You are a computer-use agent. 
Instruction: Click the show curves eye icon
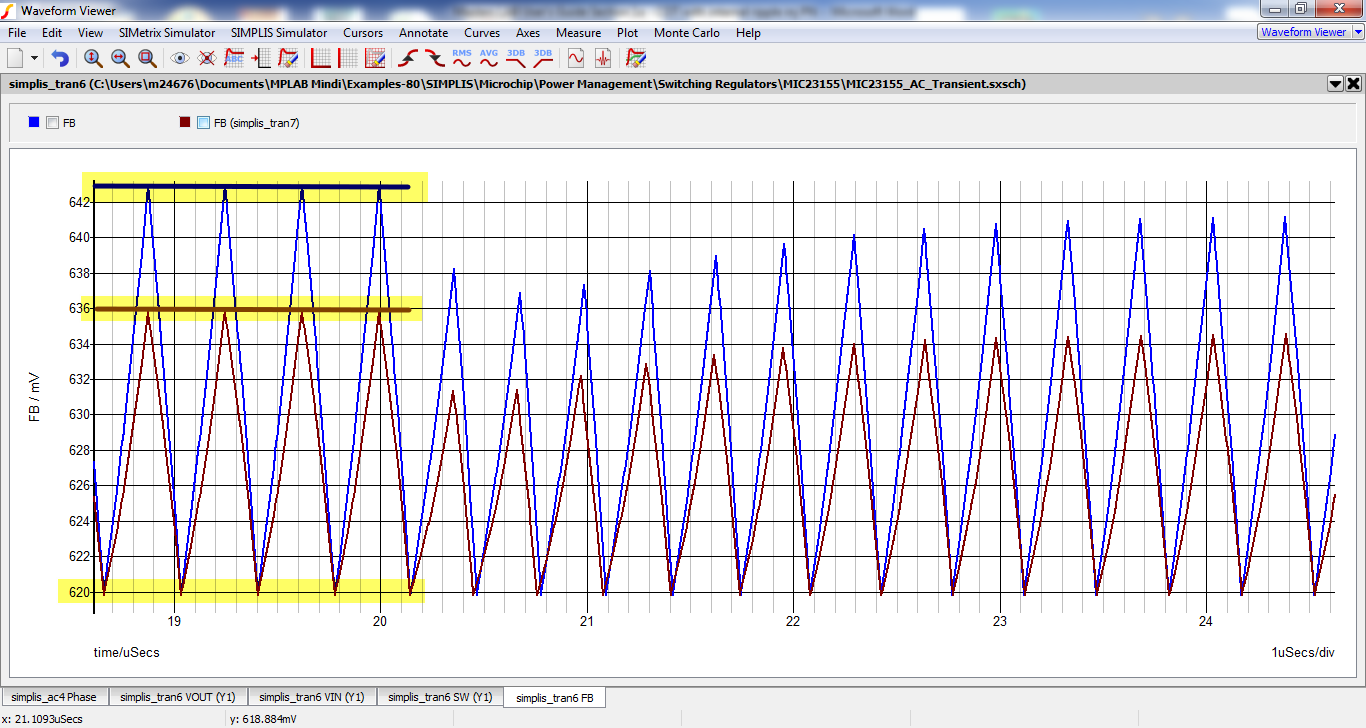coord(180,58)
